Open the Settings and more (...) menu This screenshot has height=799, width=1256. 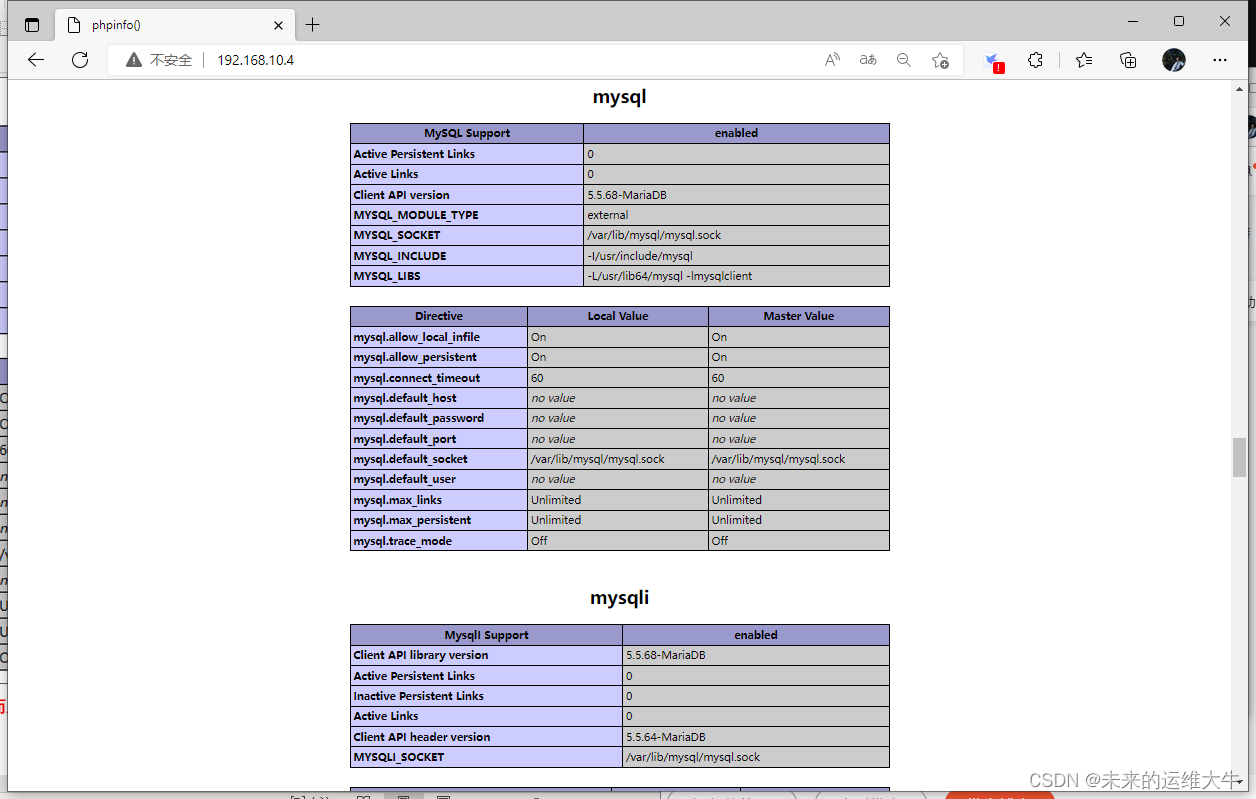(x=1220, y=60)
